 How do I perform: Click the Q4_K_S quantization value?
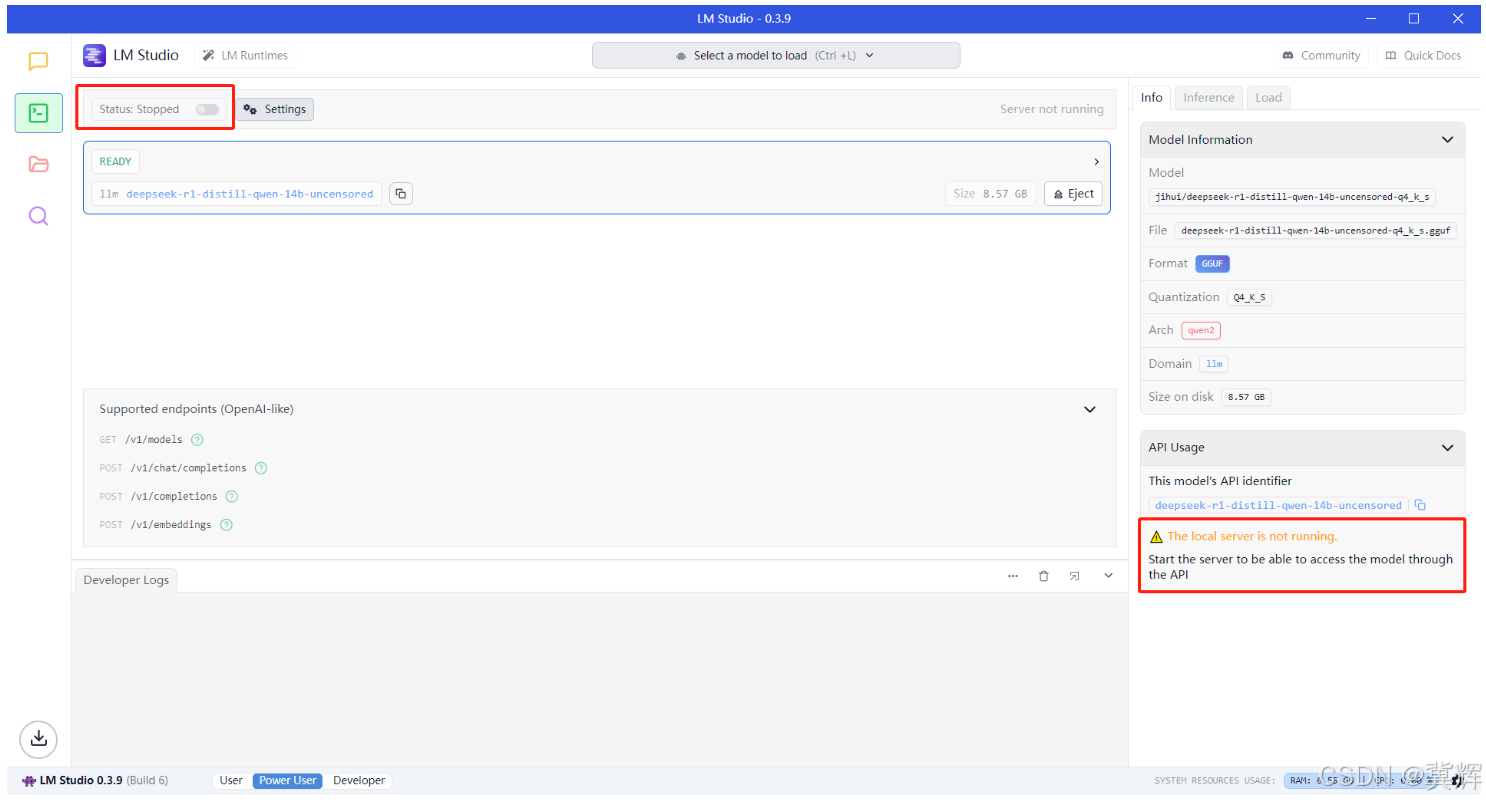coord(1249,298)
